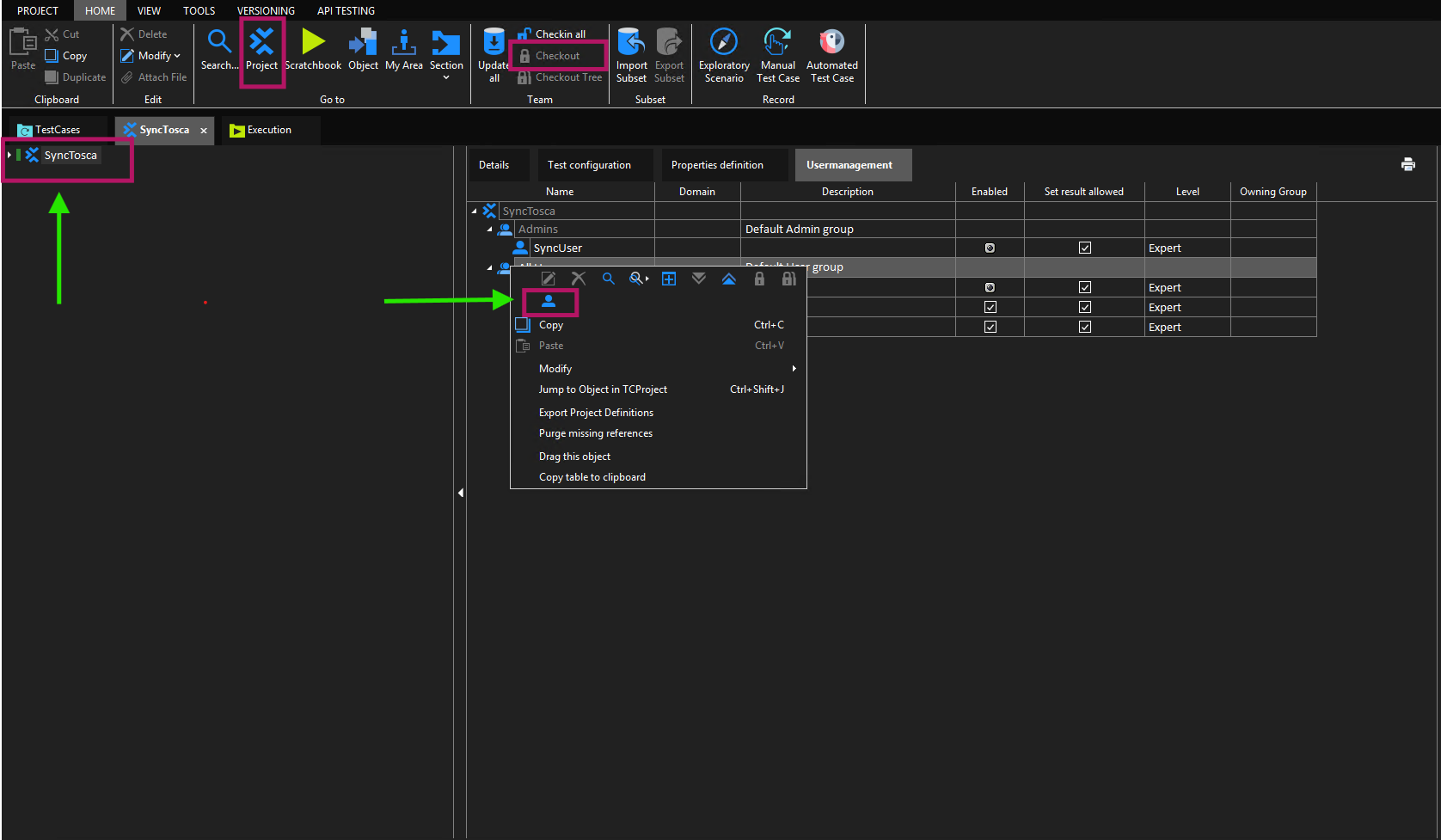1441x840 pixels.
Task: Collapse the Admins group in the tree
Action: [x=490, y=230]
